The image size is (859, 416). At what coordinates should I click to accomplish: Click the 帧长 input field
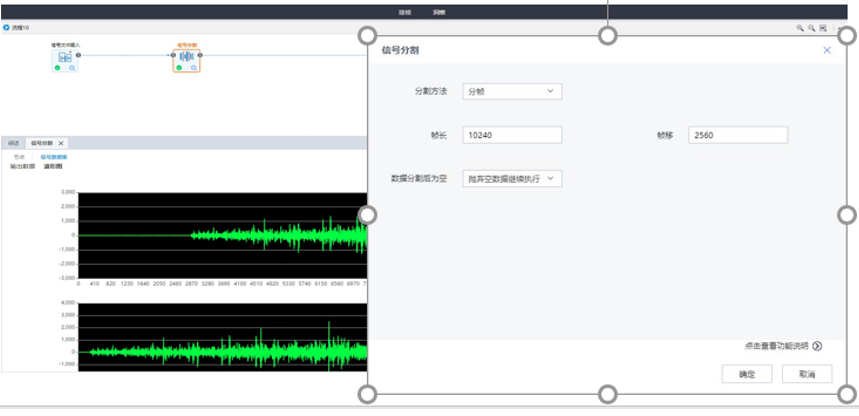tap(512, 135)
